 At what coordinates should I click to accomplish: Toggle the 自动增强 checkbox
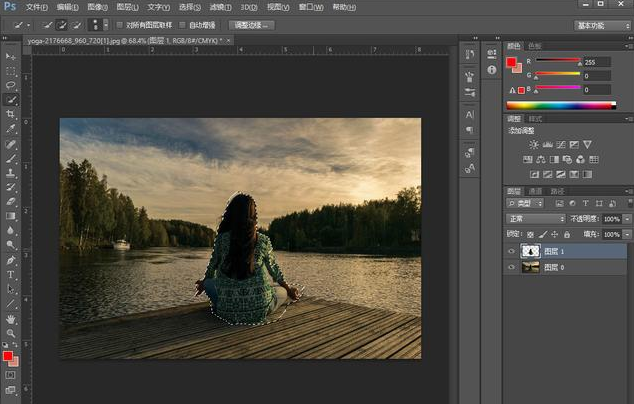[182, 24]
